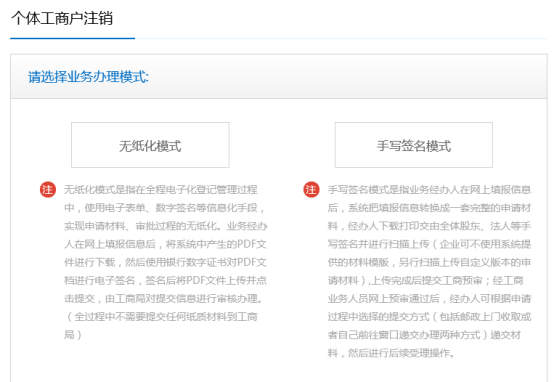The height and width of the screenshot is (382, 554).
Task: Click the red 注 icon beside 手写签名模式 description
Action: [311, 190]
